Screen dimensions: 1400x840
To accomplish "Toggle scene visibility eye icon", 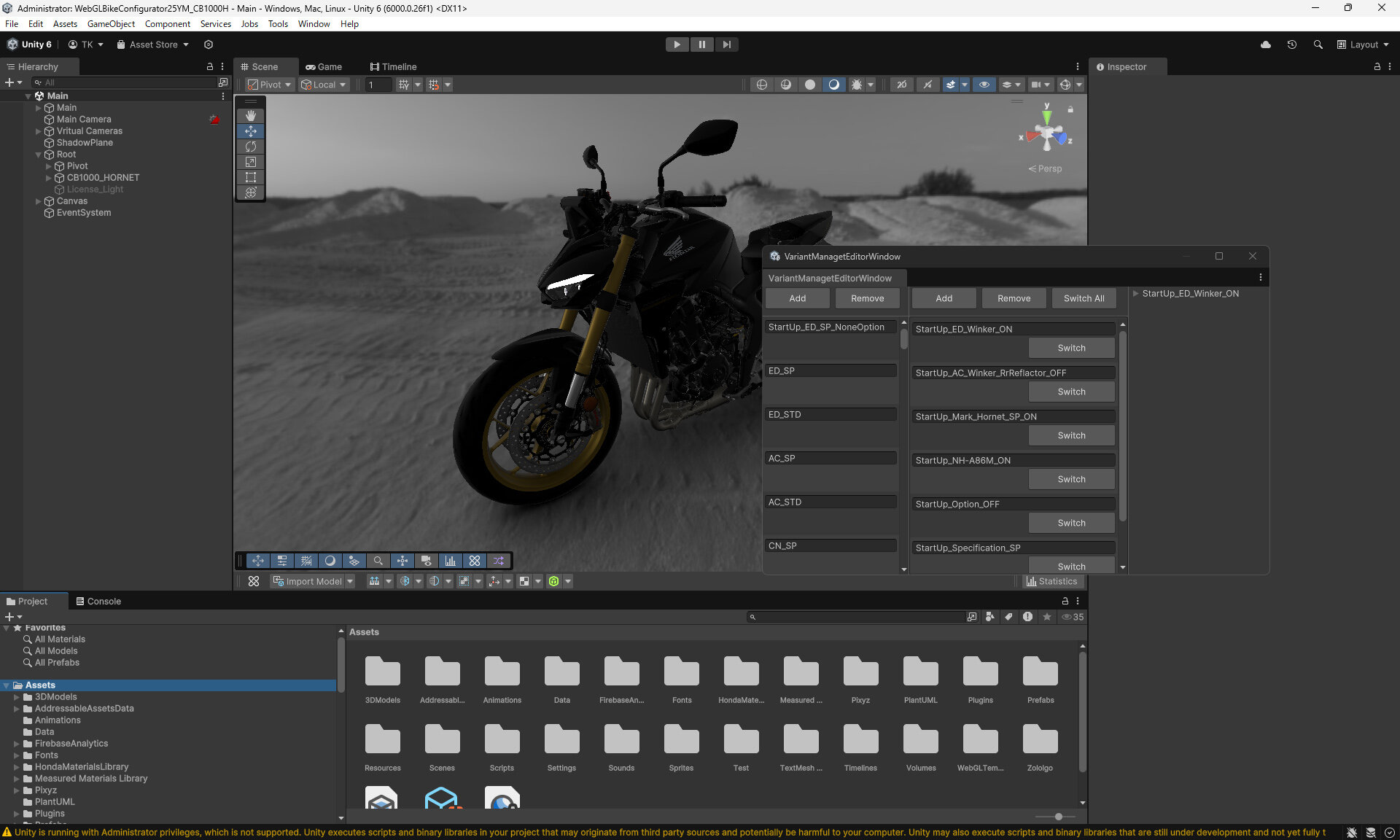I will click(984, 85).
